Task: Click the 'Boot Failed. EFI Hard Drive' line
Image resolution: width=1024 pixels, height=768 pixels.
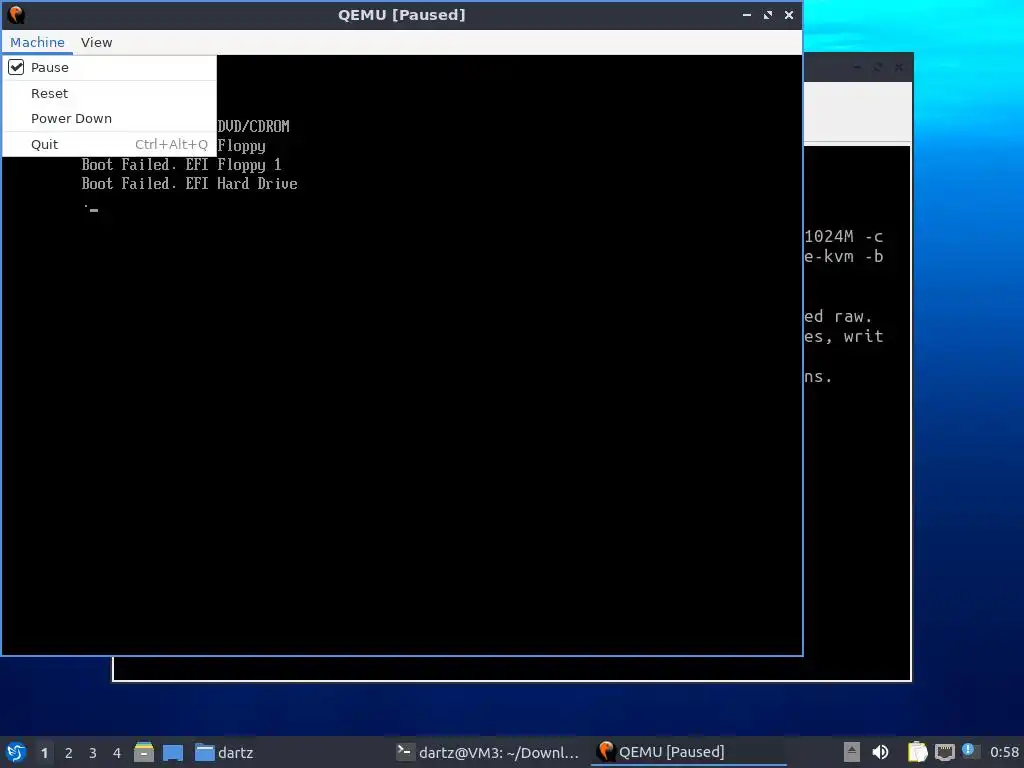Action: coord(189,184)
